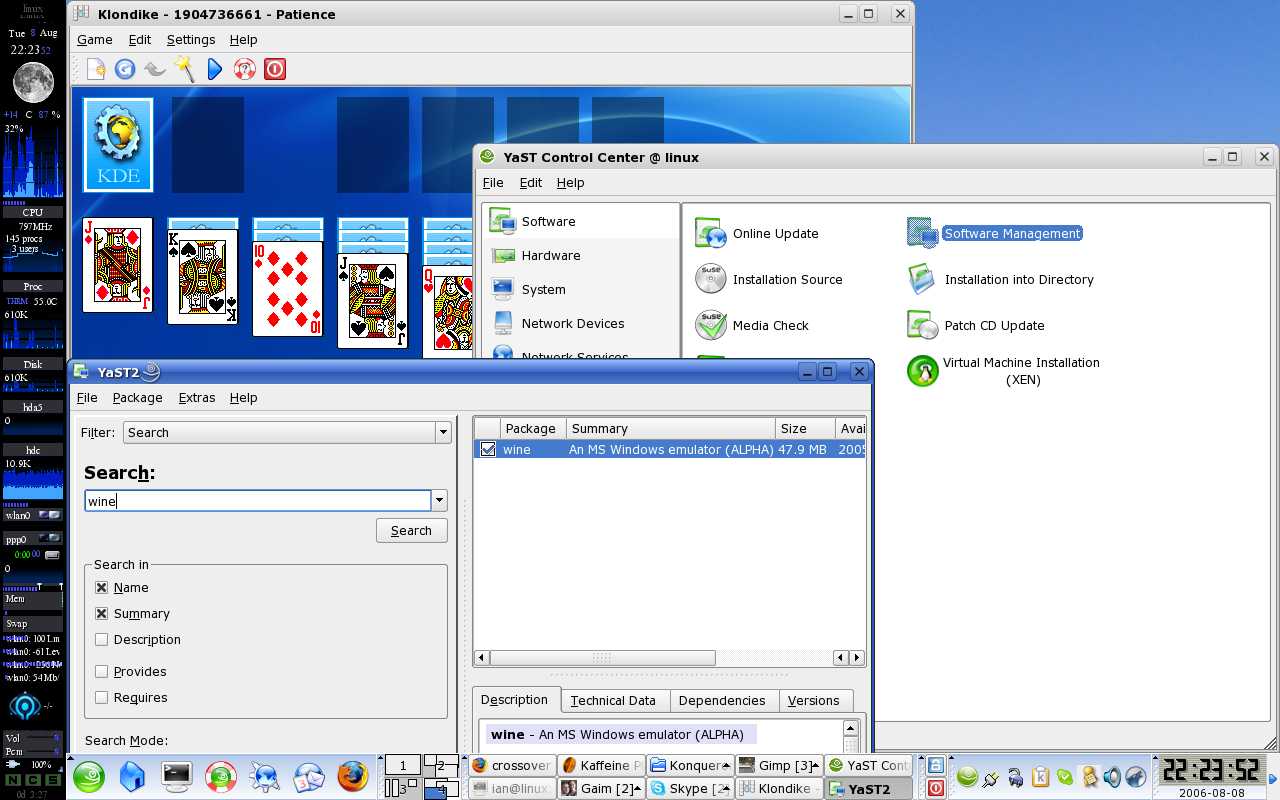Select the Jack of Diamonds card

coord(117,265)
